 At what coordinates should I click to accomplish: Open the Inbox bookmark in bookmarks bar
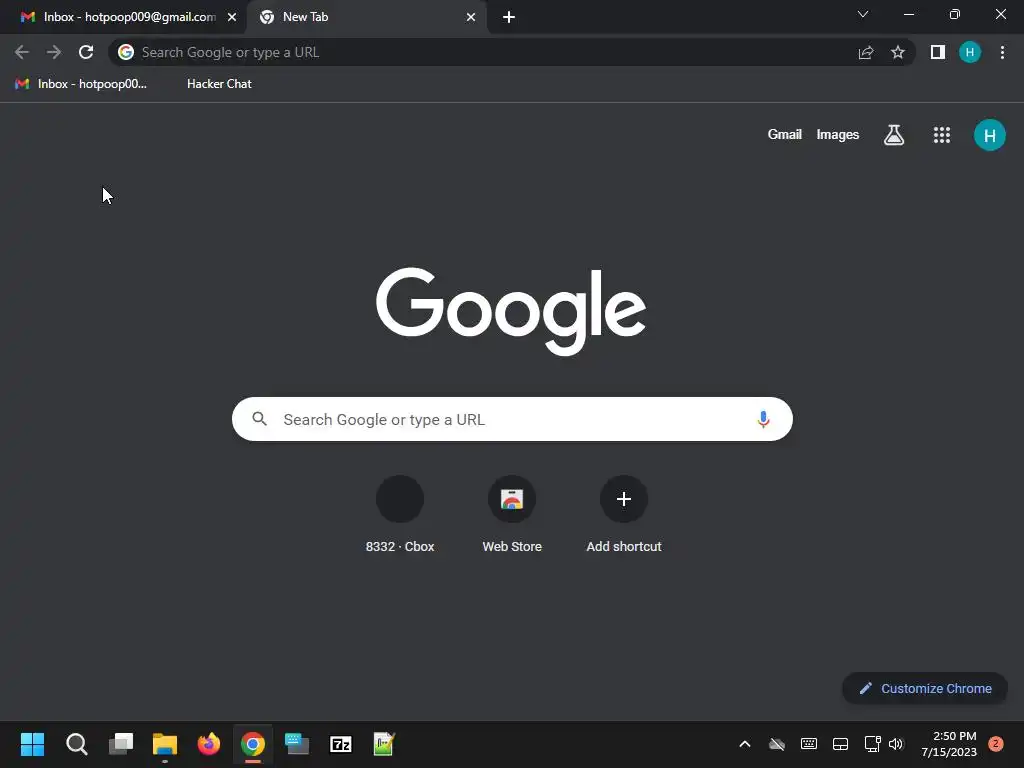80,84
